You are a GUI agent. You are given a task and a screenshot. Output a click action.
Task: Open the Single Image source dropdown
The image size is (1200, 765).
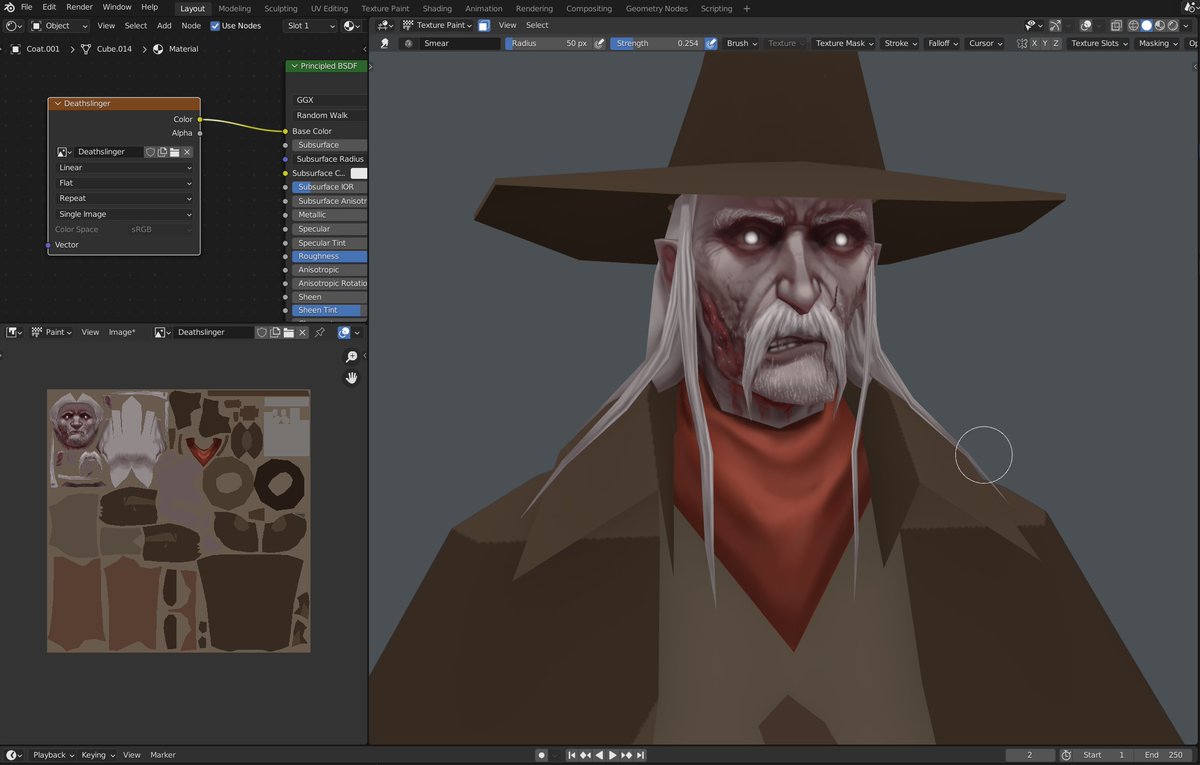click(124, 214)
